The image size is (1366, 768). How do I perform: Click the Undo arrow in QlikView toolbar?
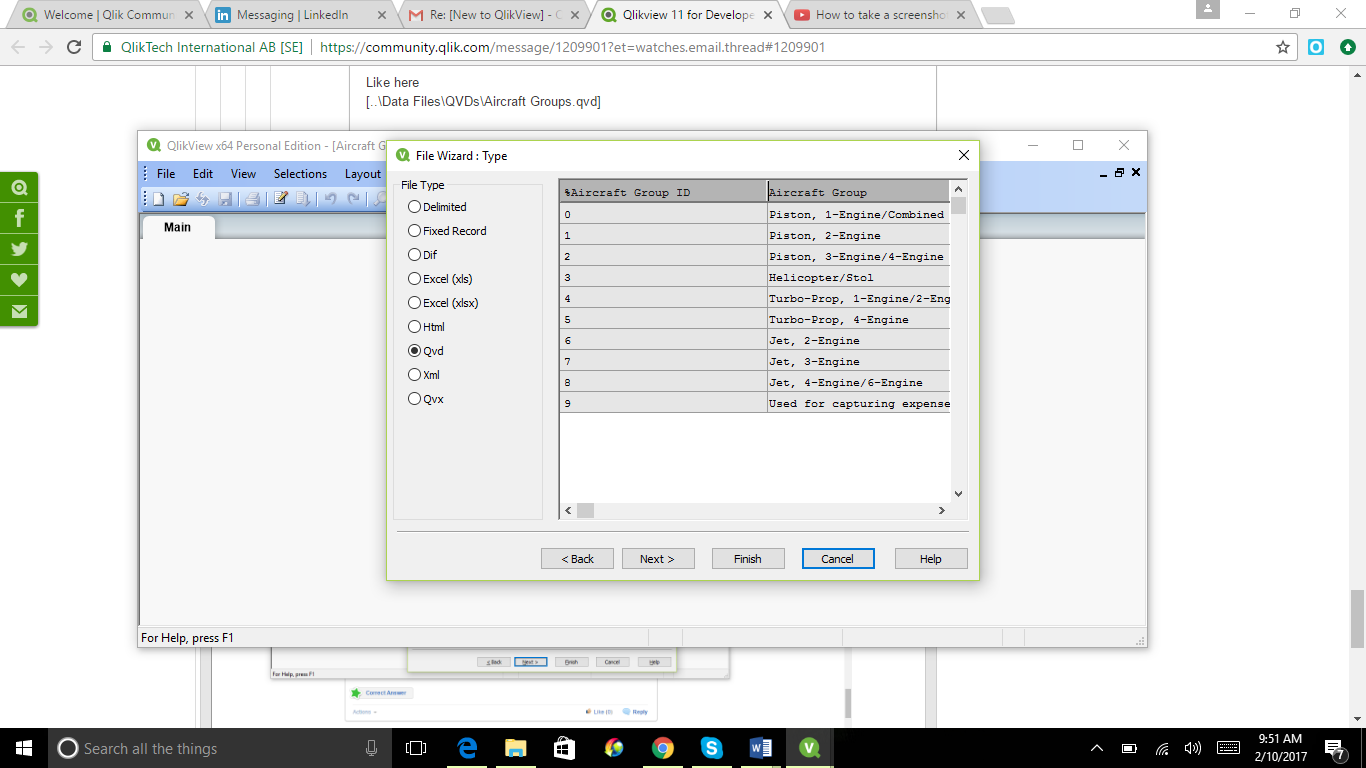331,199
